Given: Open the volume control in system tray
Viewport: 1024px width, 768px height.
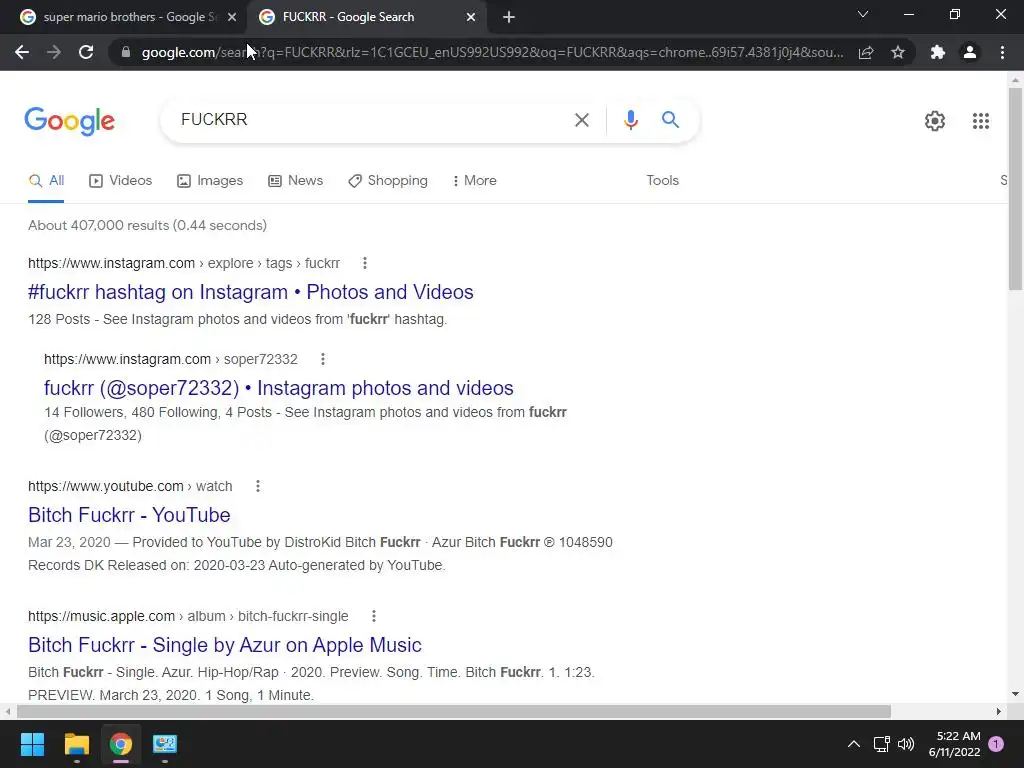Looking at the screenshot, I should tap(906, 744).
